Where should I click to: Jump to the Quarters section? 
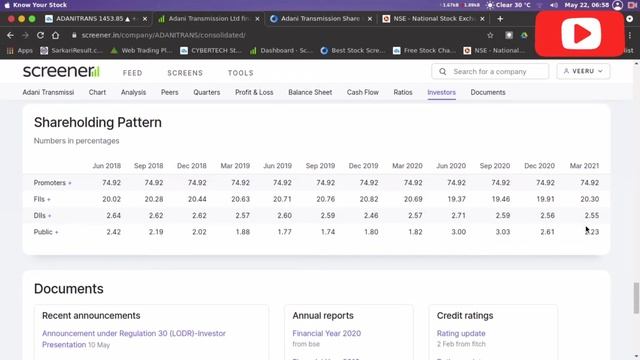pos(207,92)
